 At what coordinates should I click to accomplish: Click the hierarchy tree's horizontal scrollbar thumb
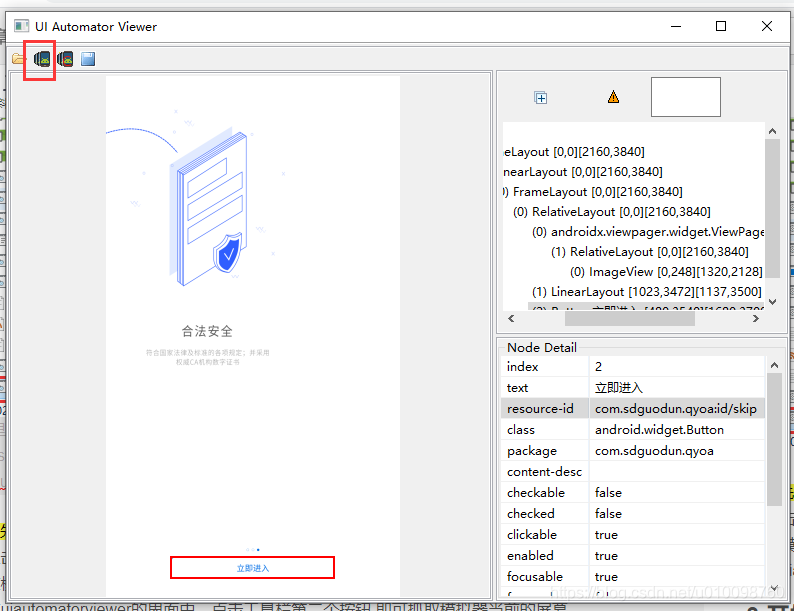click(x=630, y=318)
